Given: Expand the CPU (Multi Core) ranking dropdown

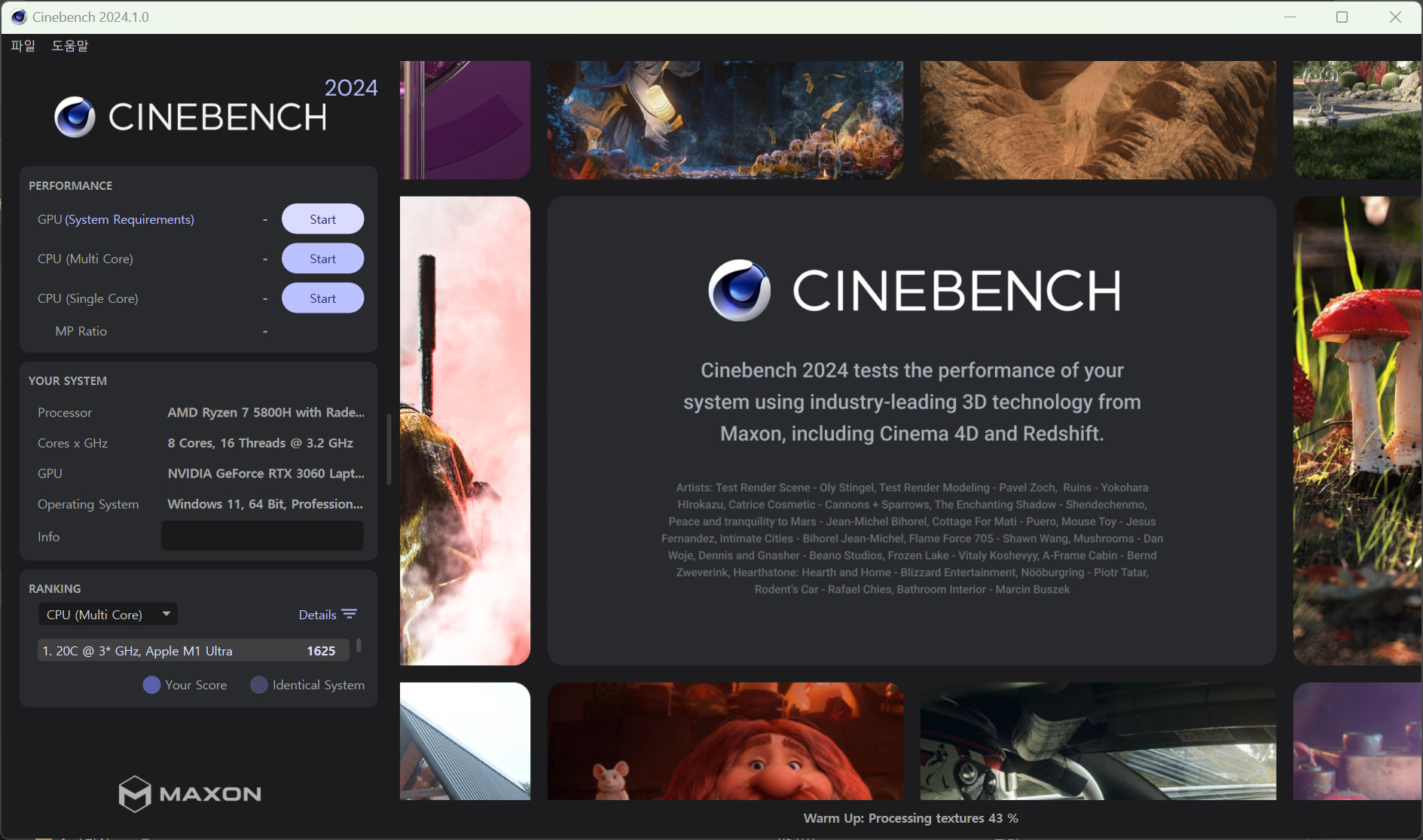Looking at the screenshot, I should (108, 614).
